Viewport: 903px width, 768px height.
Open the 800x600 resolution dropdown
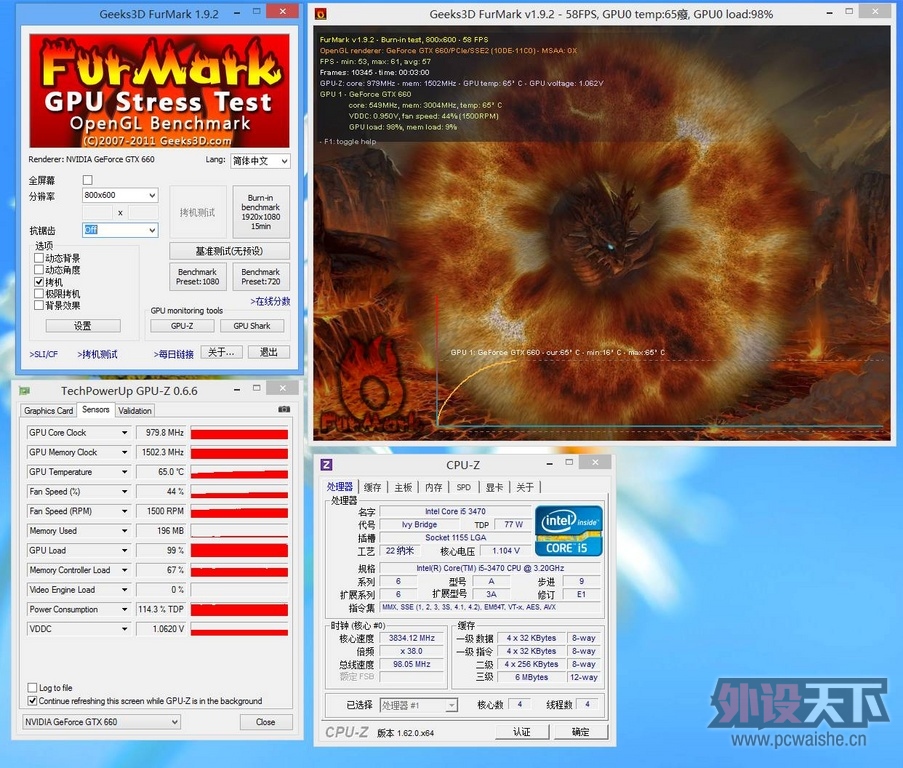pyautogui.click(x=120, y=195)
